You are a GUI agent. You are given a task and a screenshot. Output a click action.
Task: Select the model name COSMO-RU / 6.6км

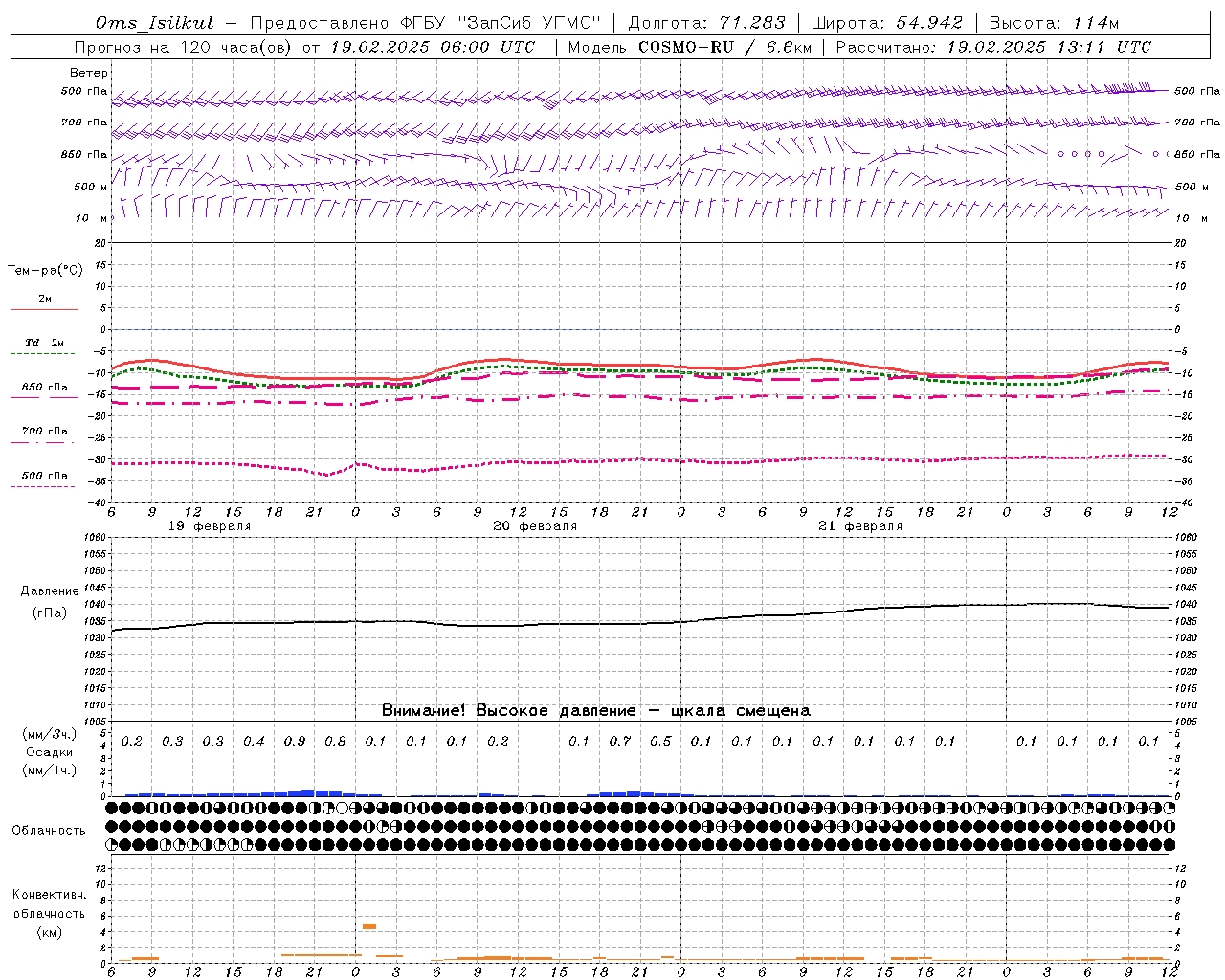[724, 47]
